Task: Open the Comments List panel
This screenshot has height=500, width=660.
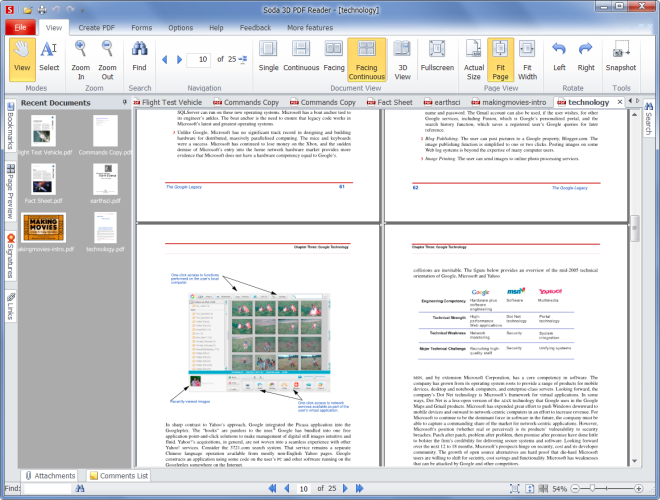Action: (x=118, y=475)
